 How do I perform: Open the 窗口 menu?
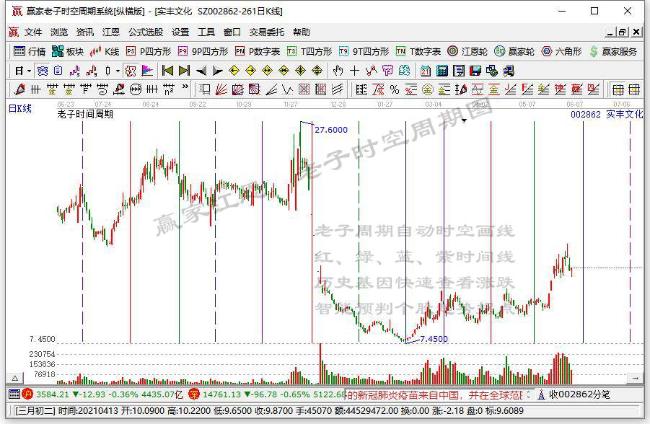(232, 32)
